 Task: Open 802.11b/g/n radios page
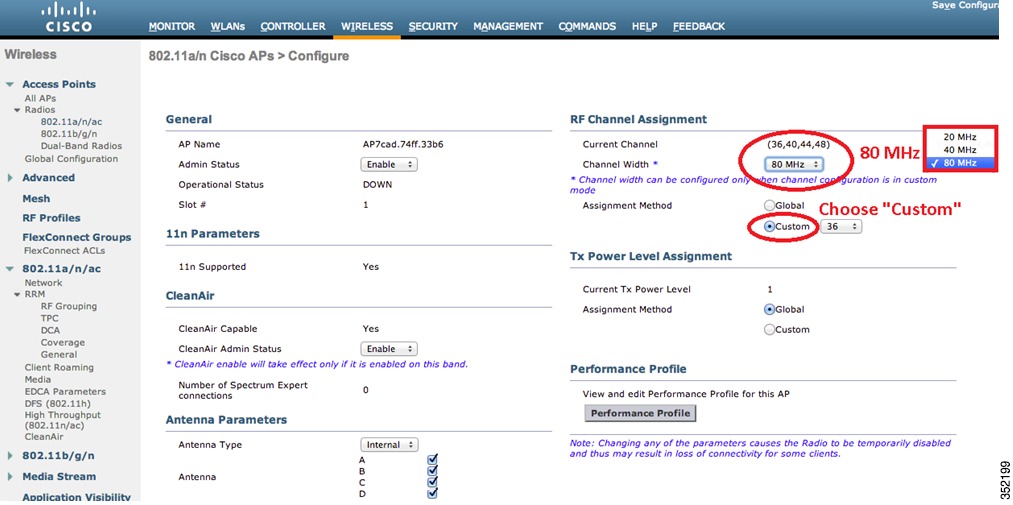click(x=68, y=134)
